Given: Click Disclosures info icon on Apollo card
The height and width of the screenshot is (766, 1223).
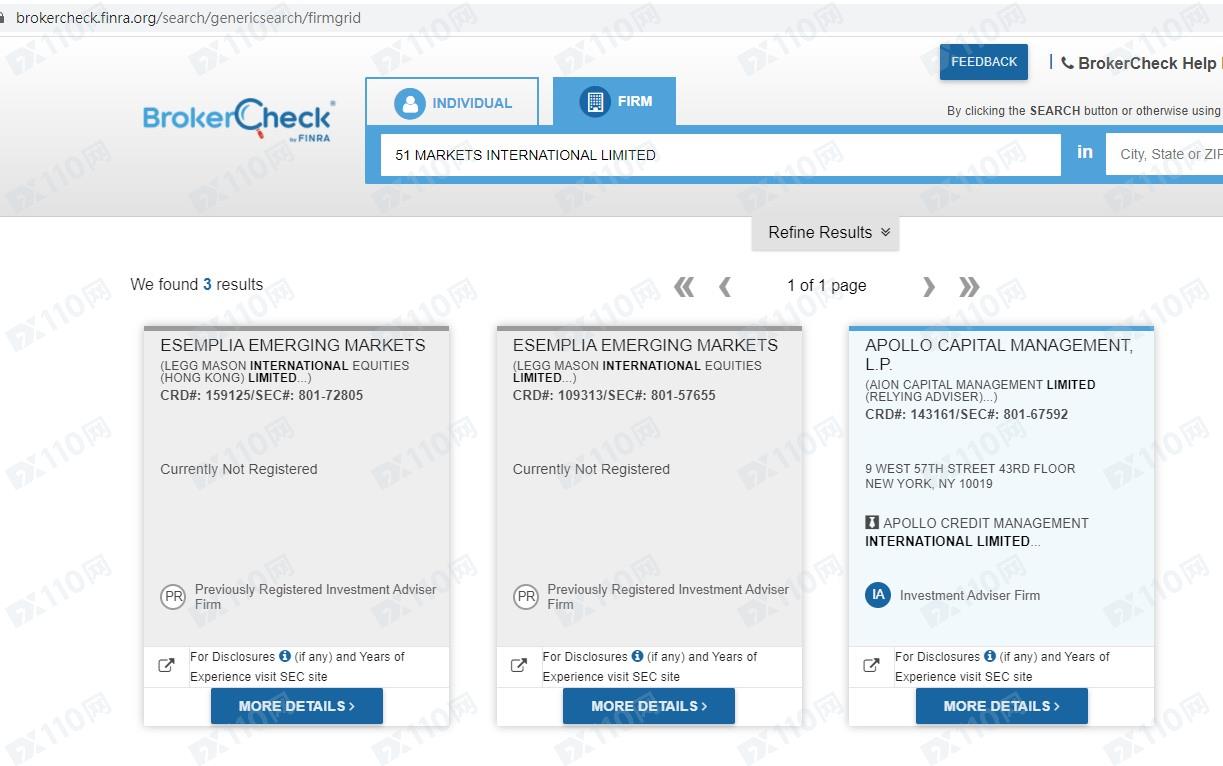Looking at the screenshot, I should pos(989,656).
